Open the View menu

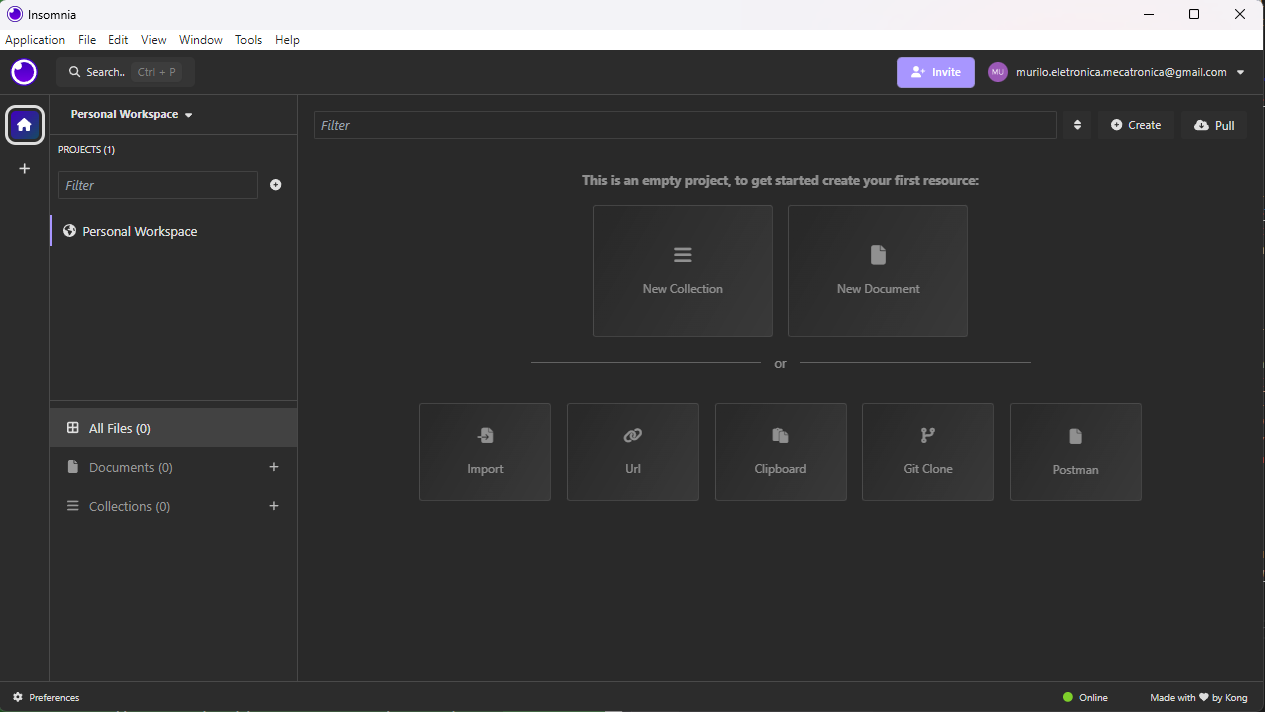click(x=154, y=40)
